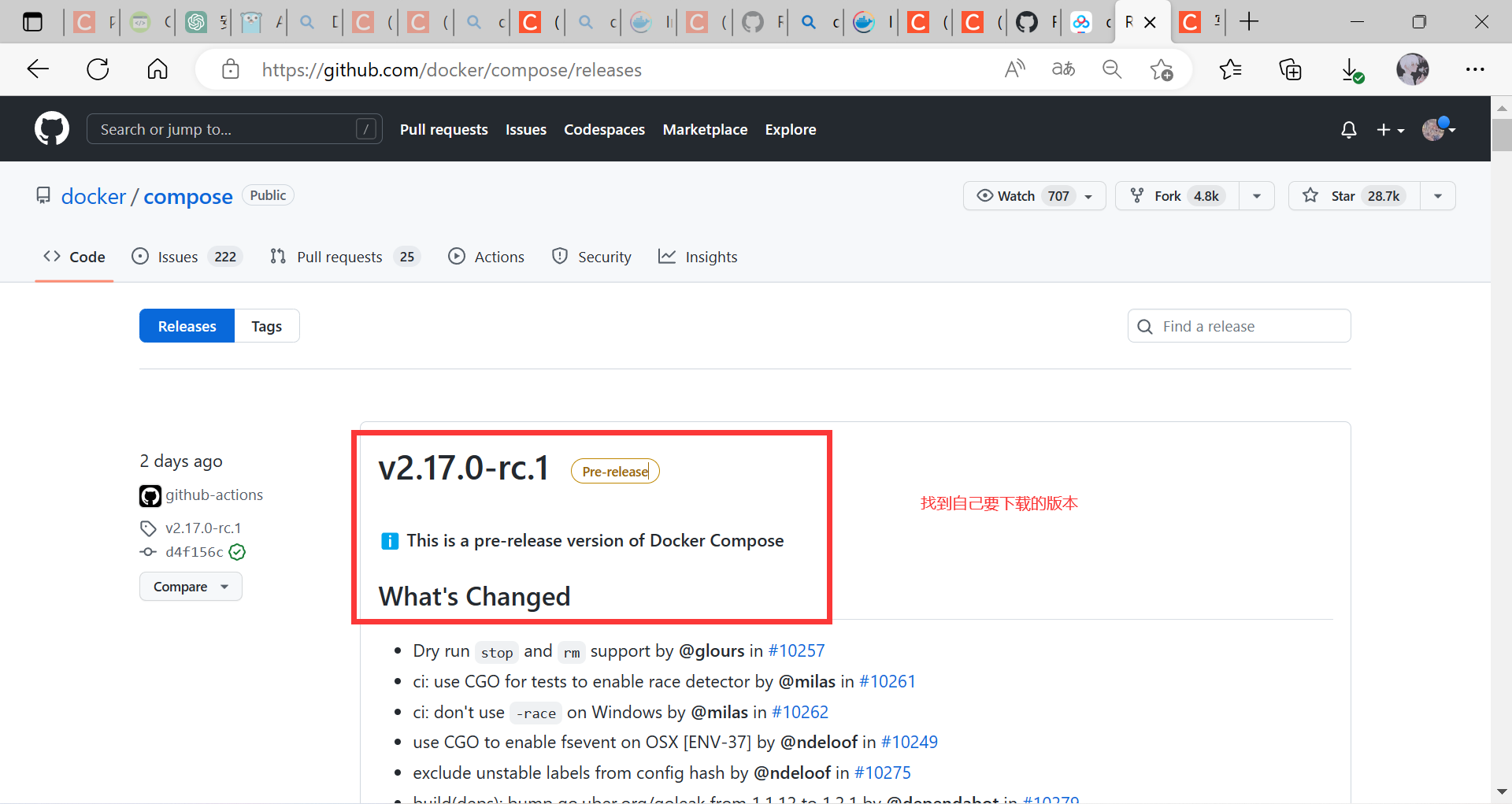Click the commit d4f156c verified check icon
Viewport: 1512px width, 804px height.
(237, 552)
